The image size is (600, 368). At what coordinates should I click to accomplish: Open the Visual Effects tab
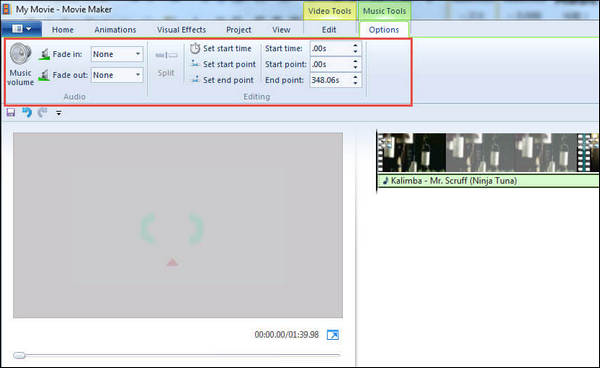pyautogui.click(x=181, y=29)
